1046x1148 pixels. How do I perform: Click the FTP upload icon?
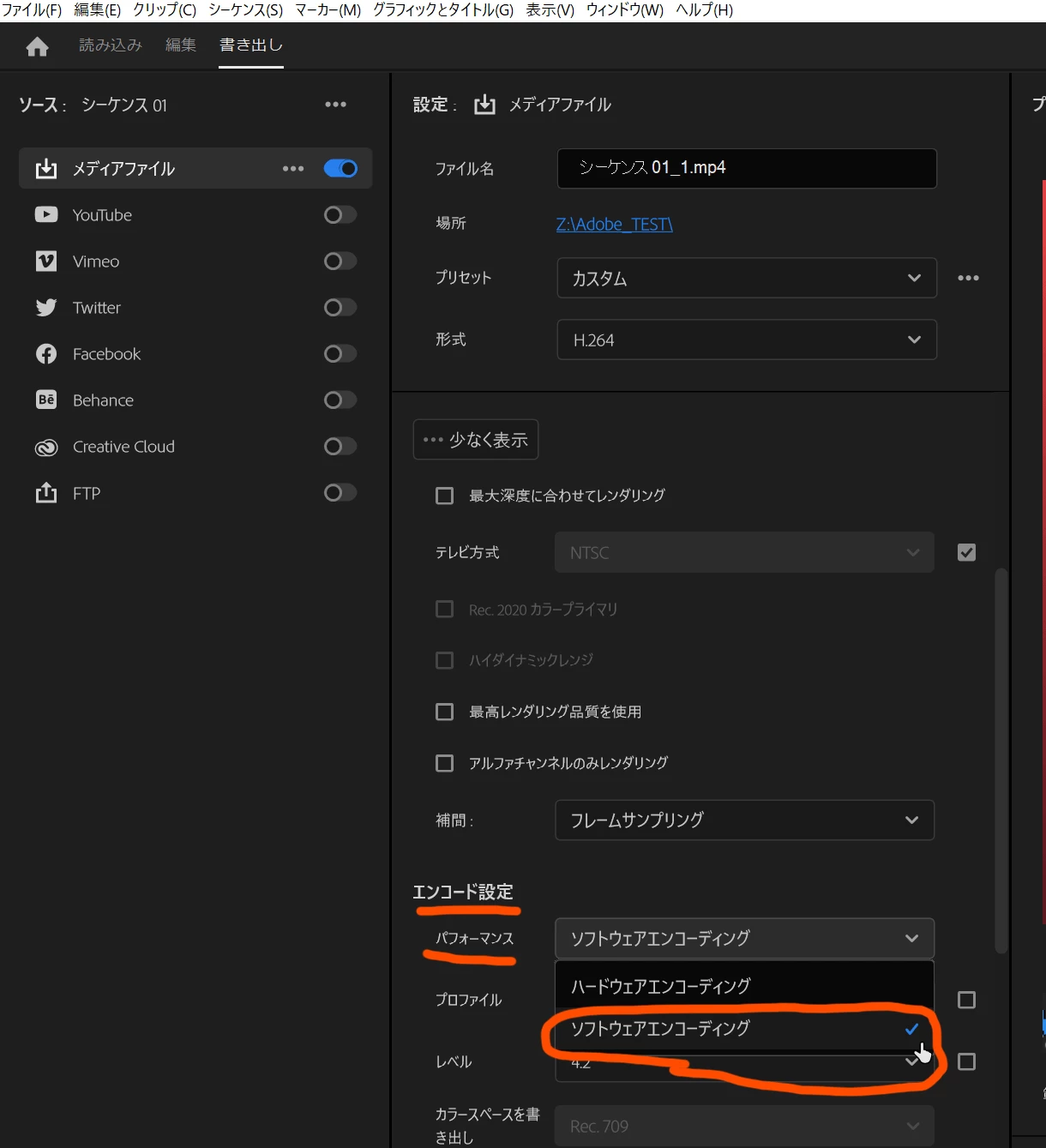[46, 493]
